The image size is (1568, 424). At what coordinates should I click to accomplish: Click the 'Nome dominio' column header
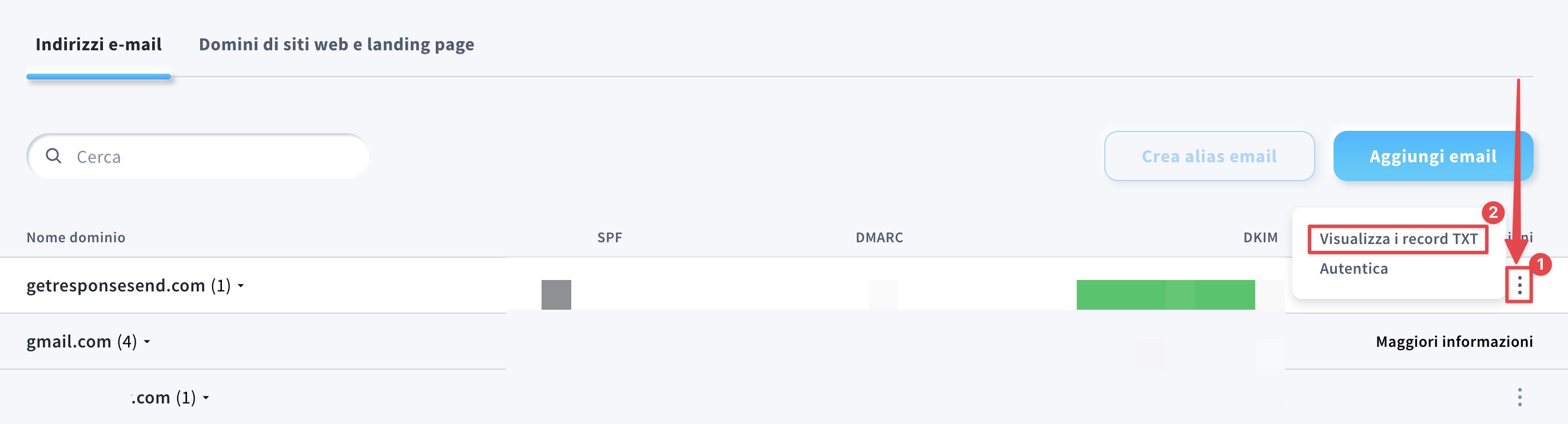(x=76, y=238)
